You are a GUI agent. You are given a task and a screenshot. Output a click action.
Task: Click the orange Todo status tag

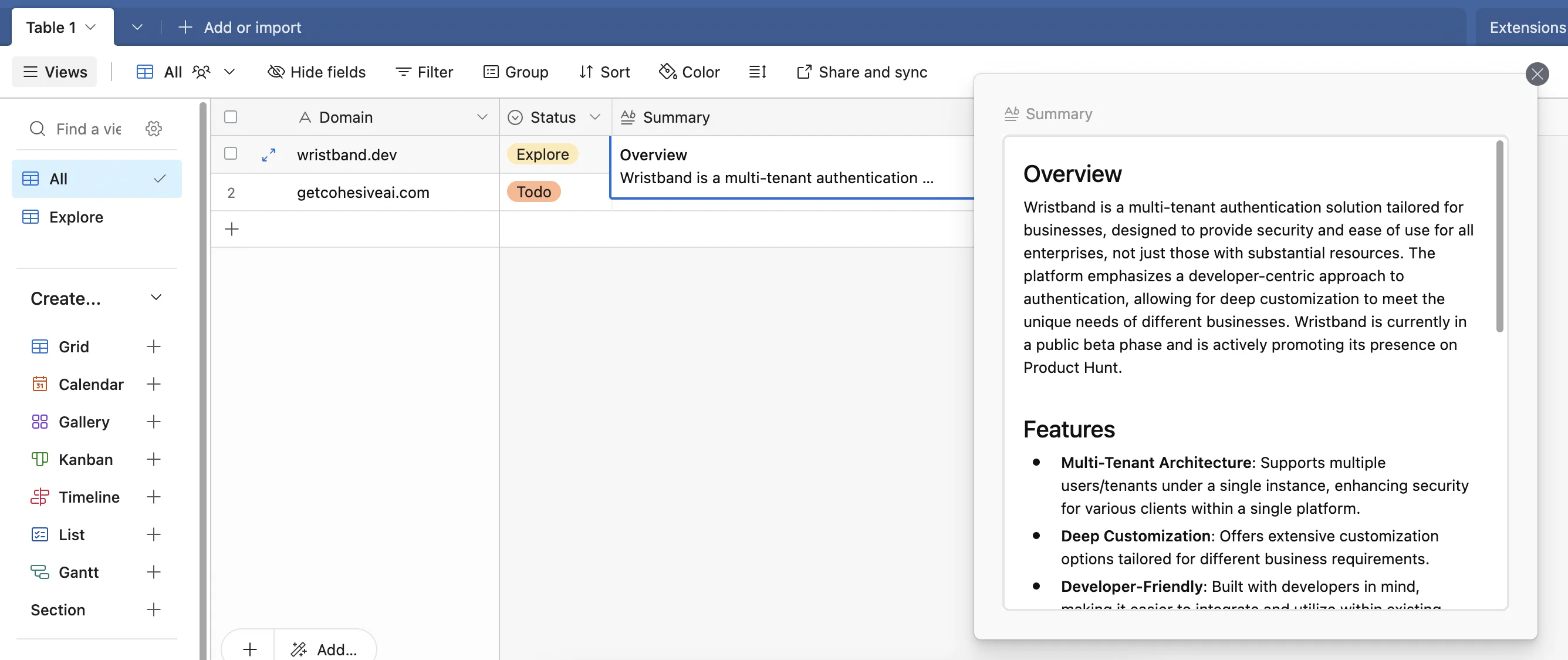(533, 192)
